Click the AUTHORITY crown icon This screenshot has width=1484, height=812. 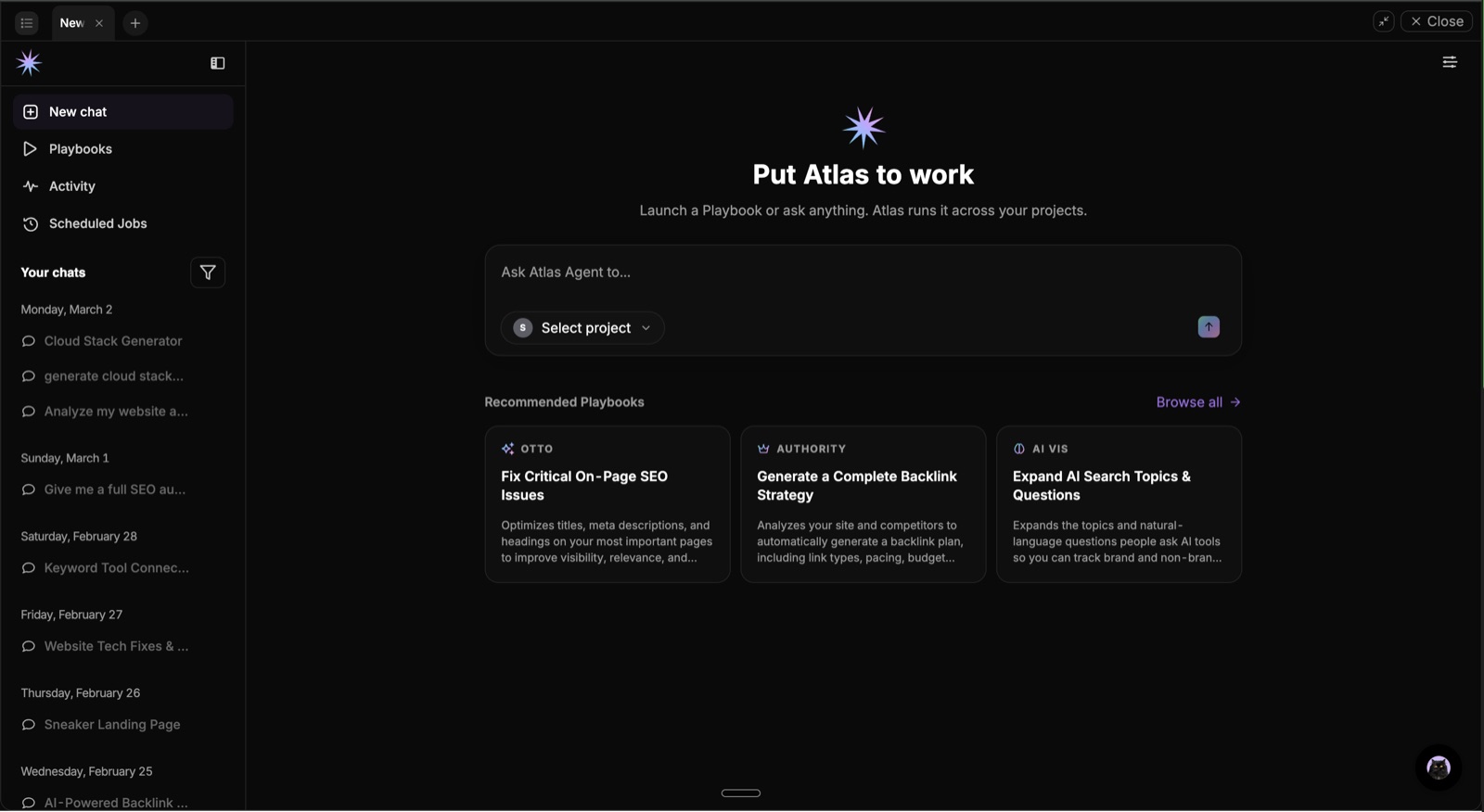[x=763, y=449]
